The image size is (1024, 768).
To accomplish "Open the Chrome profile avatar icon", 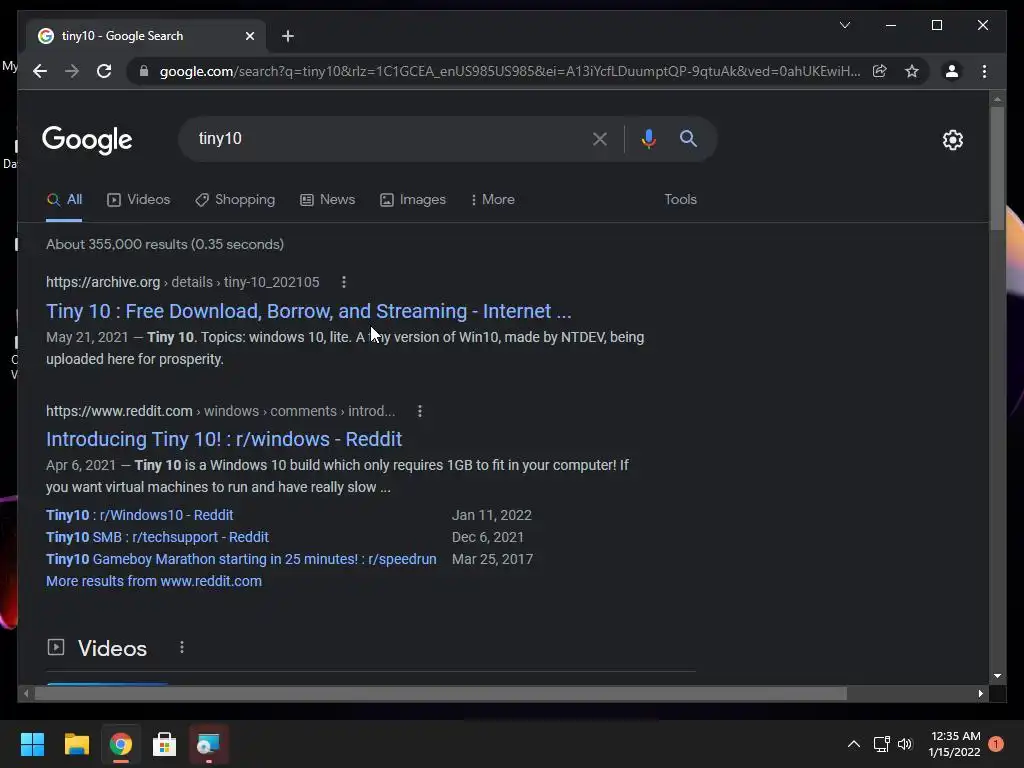I will (952, 71).
